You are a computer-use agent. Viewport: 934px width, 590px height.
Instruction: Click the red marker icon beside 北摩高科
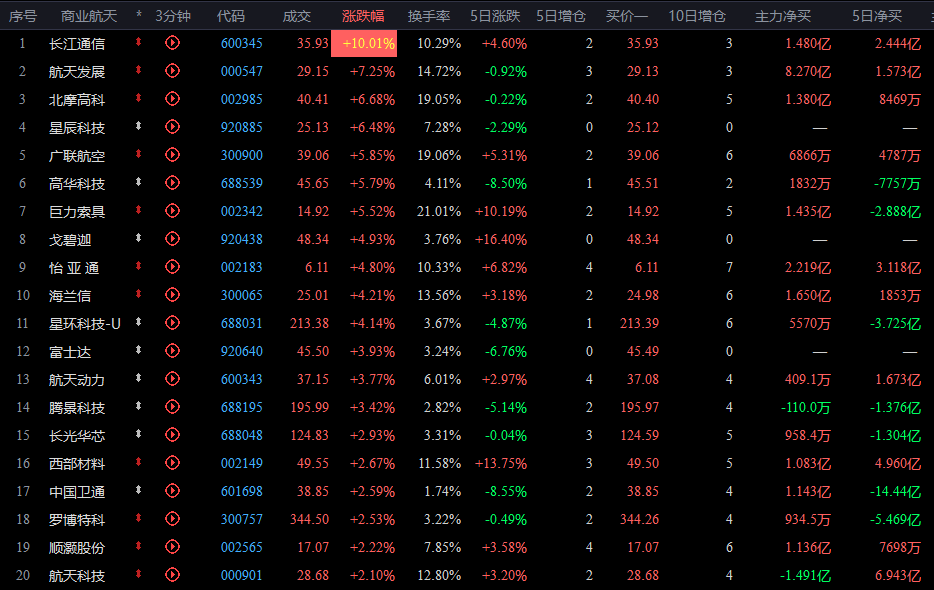[x=138, y=99]
